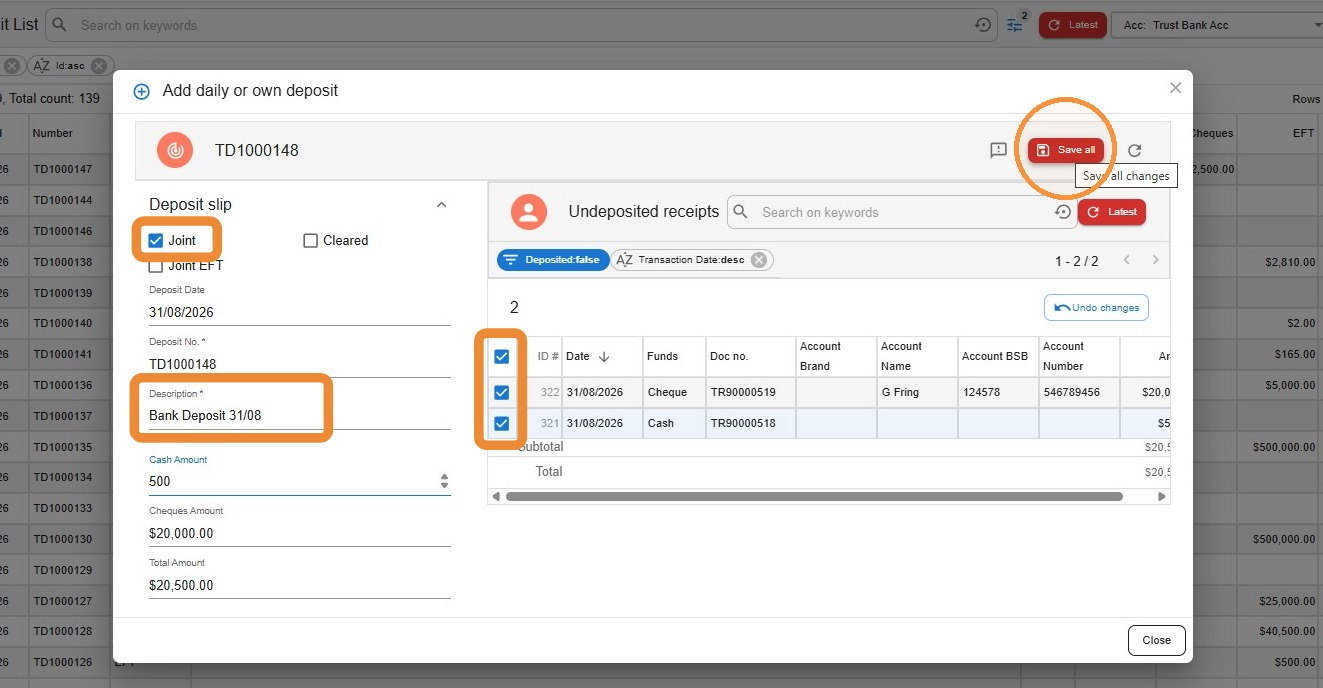This screenshot has height=688, width=1323.
Task: Click the horizontal scrollbar of receipts table
Action: tap(814, 496)
